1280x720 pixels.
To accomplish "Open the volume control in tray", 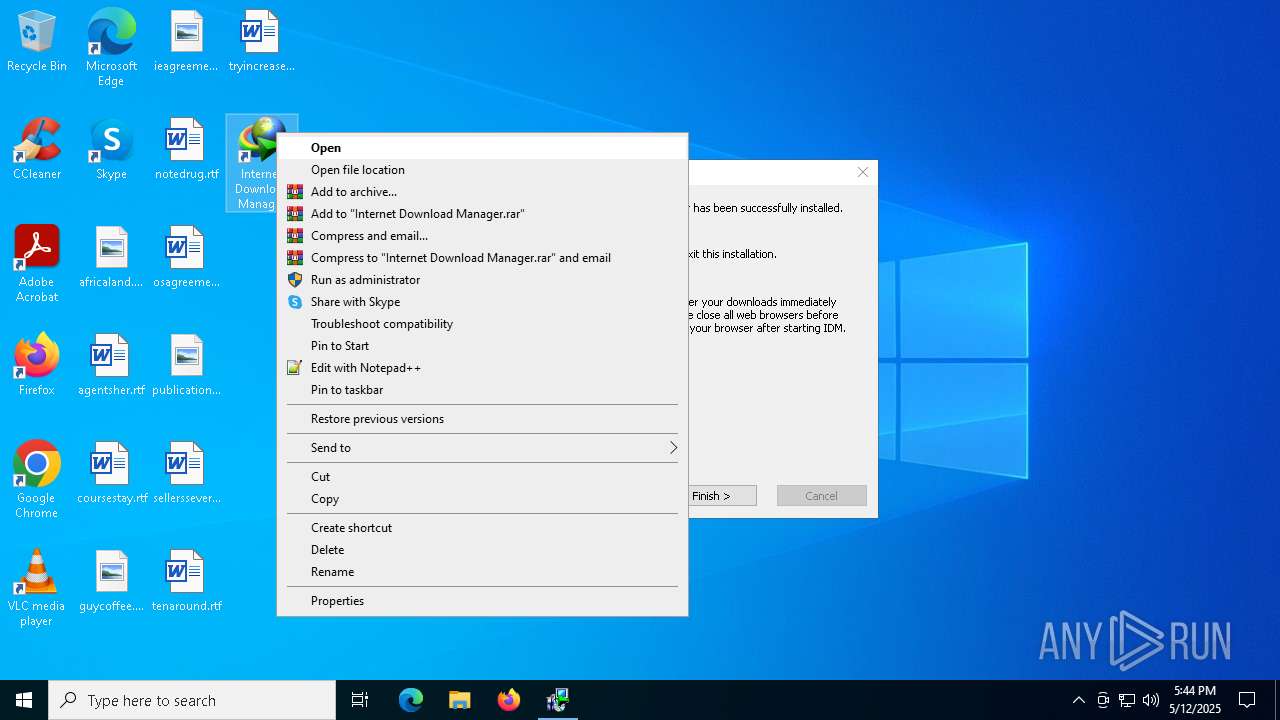I will (x=1151, y=700).
